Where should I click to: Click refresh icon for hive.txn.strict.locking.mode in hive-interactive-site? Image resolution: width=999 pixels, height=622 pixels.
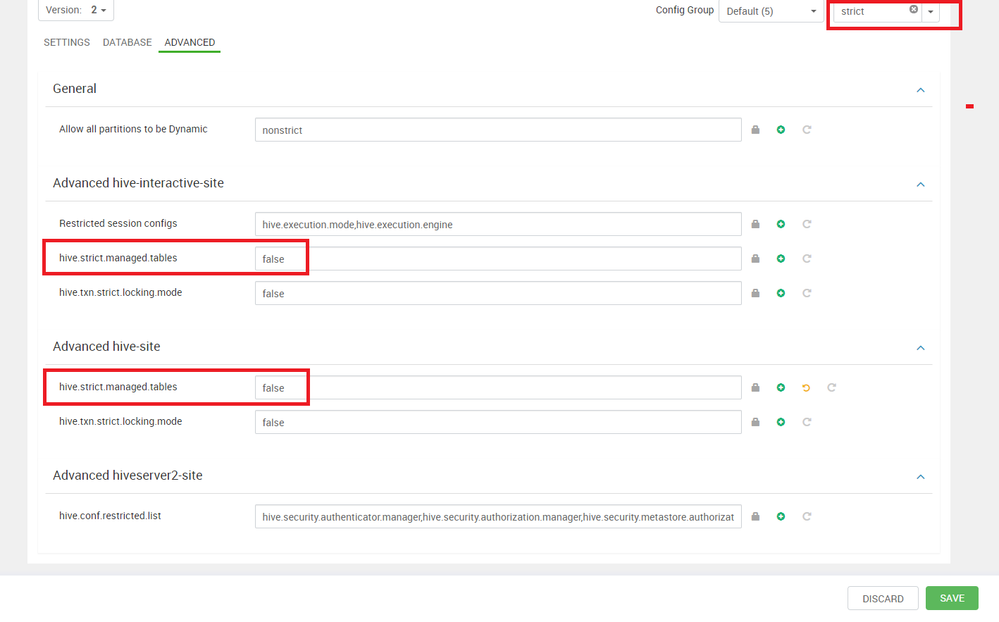click(807, 293)
